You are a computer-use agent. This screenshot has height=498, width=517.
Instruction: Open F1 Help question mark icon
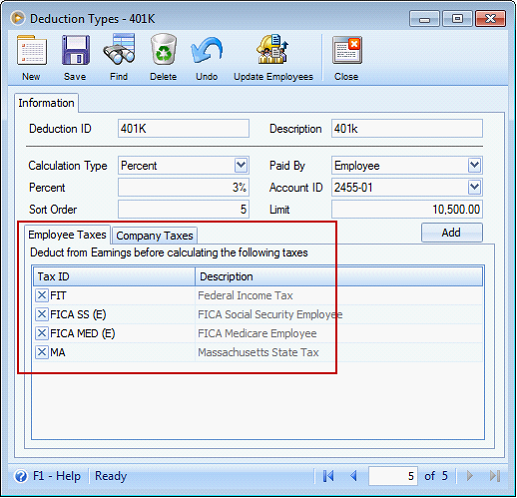click(x=21, y=476)
